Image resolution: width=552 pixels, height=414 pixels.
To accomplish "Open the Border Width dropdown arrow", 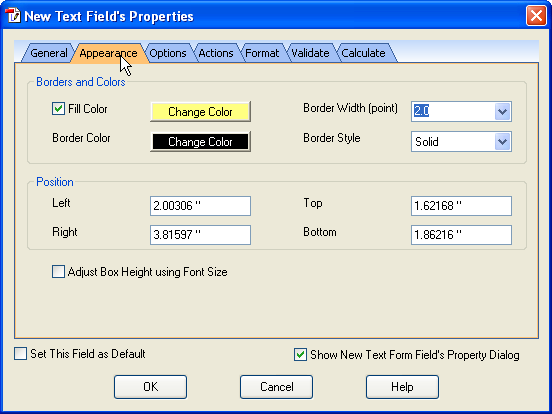I will click(x=502, y=112).
